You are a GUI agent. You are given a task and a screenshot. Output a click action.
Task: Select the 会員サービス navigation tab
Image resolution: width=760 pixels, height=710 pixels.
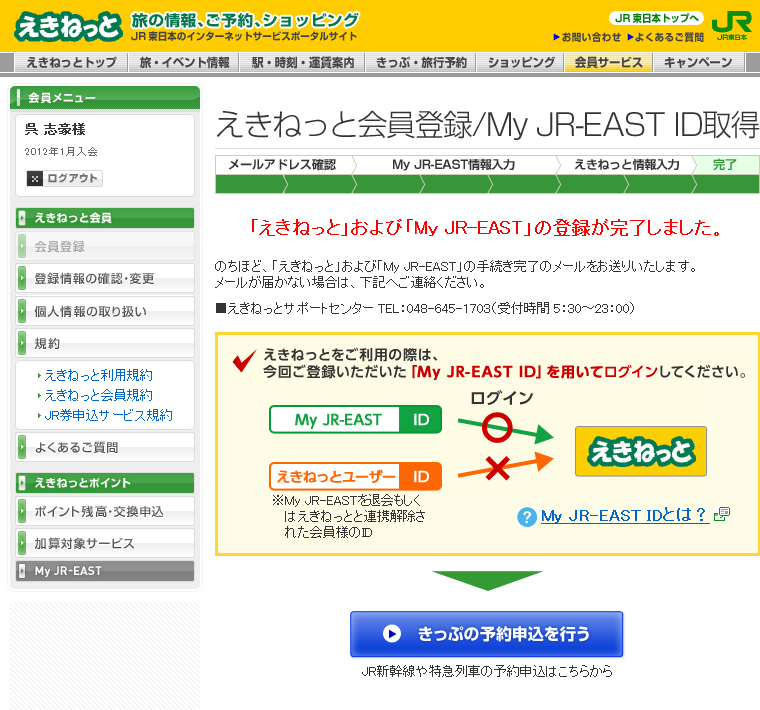[x=609, y=63]
